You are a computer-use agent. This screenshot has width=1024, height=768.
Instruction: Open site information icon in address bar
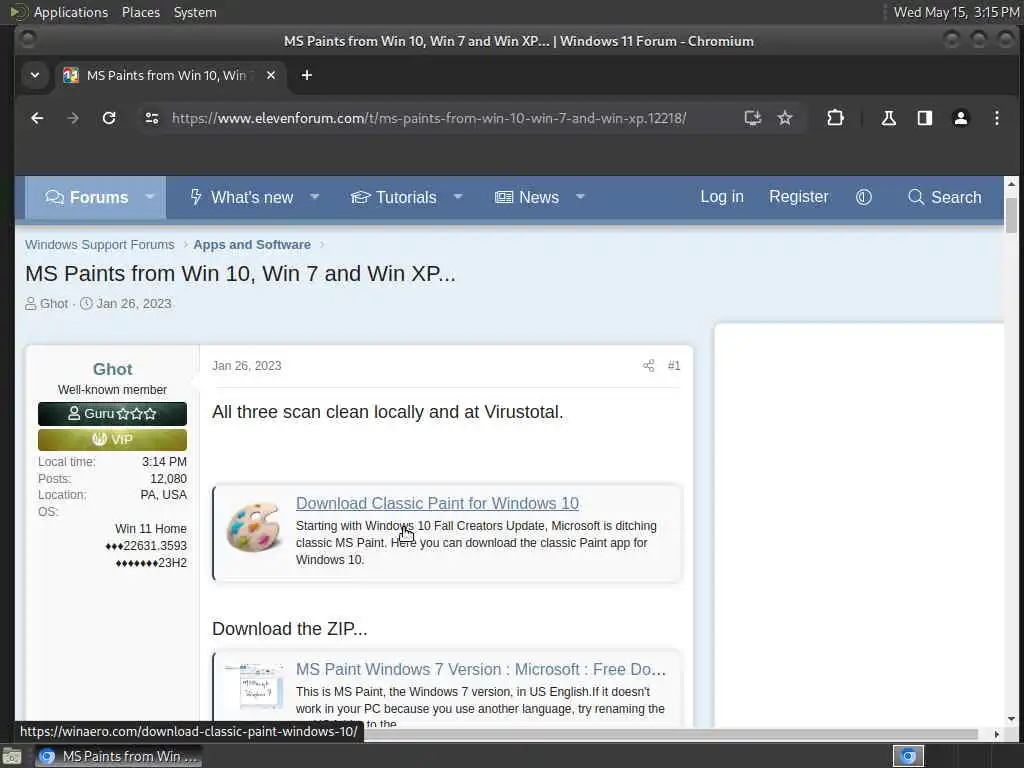(152, 118)
